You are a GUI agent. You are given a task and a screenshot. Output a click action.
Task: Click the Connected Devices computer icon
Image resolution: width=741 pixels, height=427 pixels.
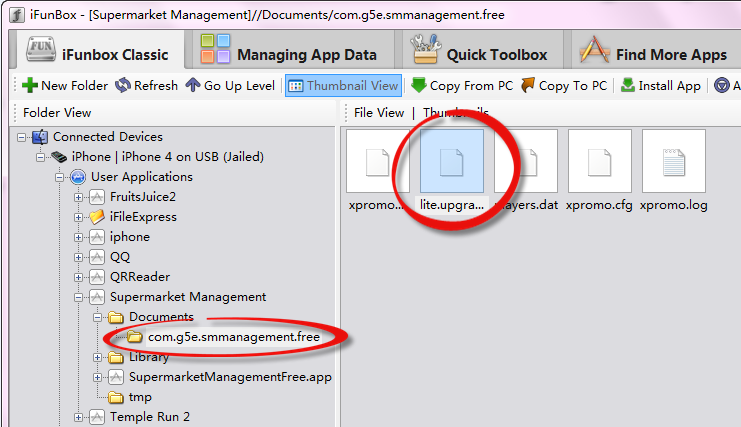coord(40,137)
